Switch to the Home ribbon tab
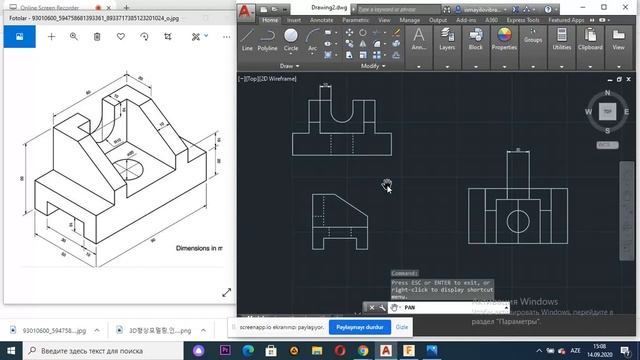The image size is (640, 360). click(270, 20)
